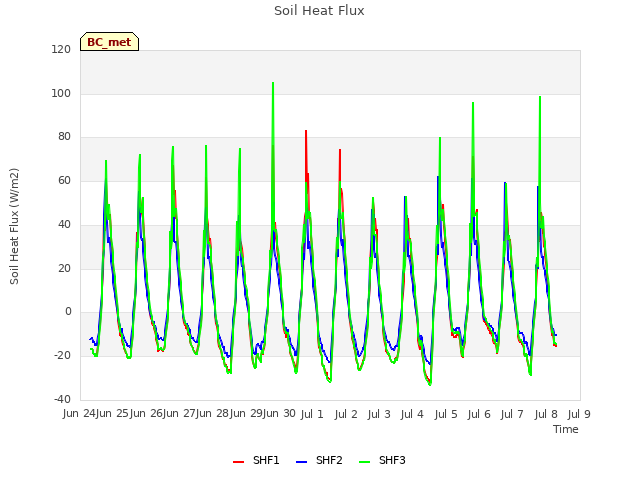Click the y-axis tick label 100
This screenshot has height=480, width=640.
pos(61,93)
